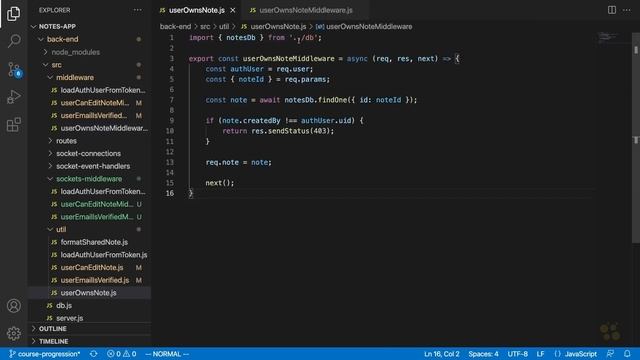
Task: Click userOwnsNoteMiddleware symbol in breadcrumb
Action: tap(369, 27)
